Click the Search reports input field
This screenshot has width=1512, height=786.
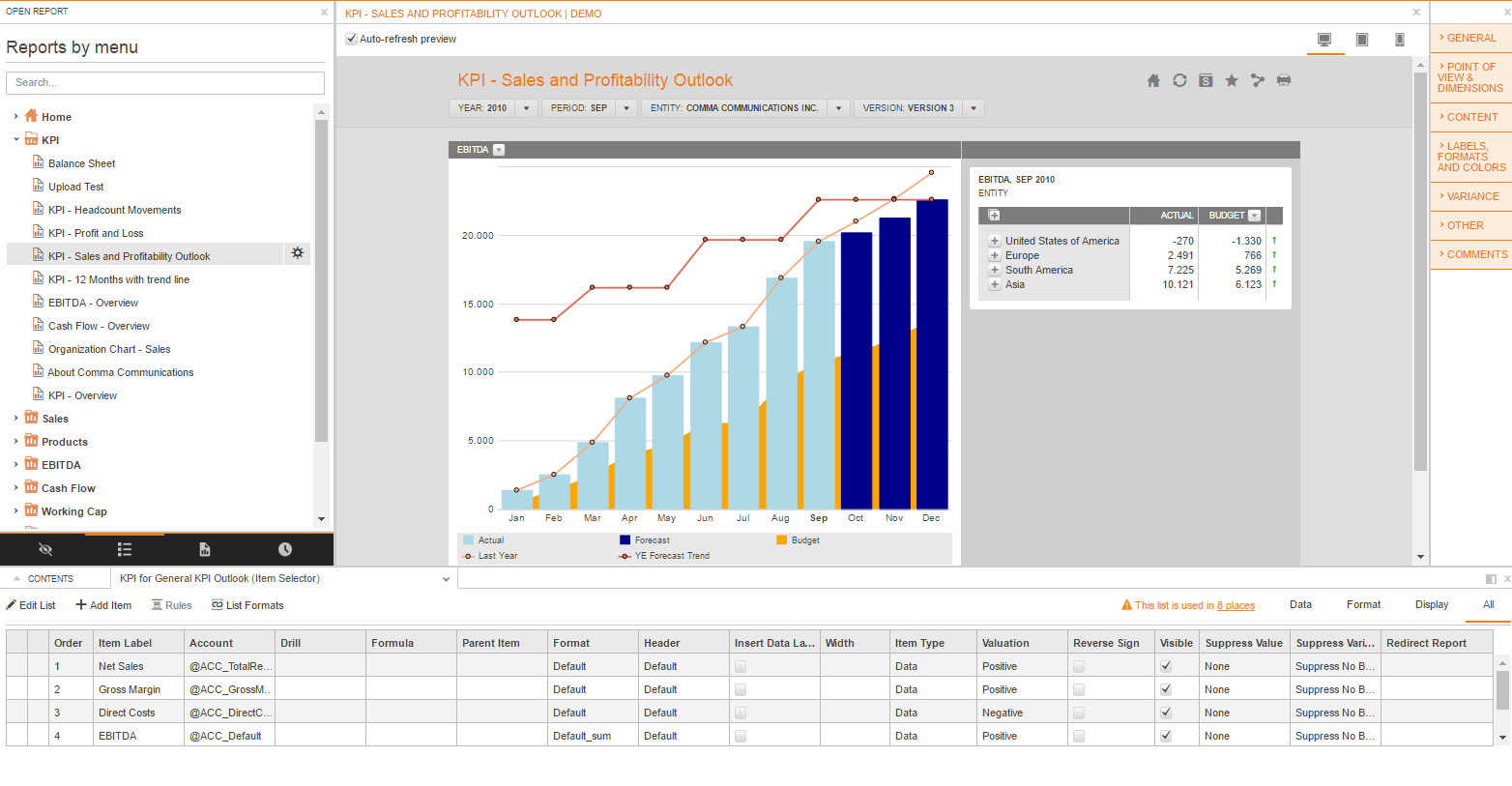tap(165, 83)
